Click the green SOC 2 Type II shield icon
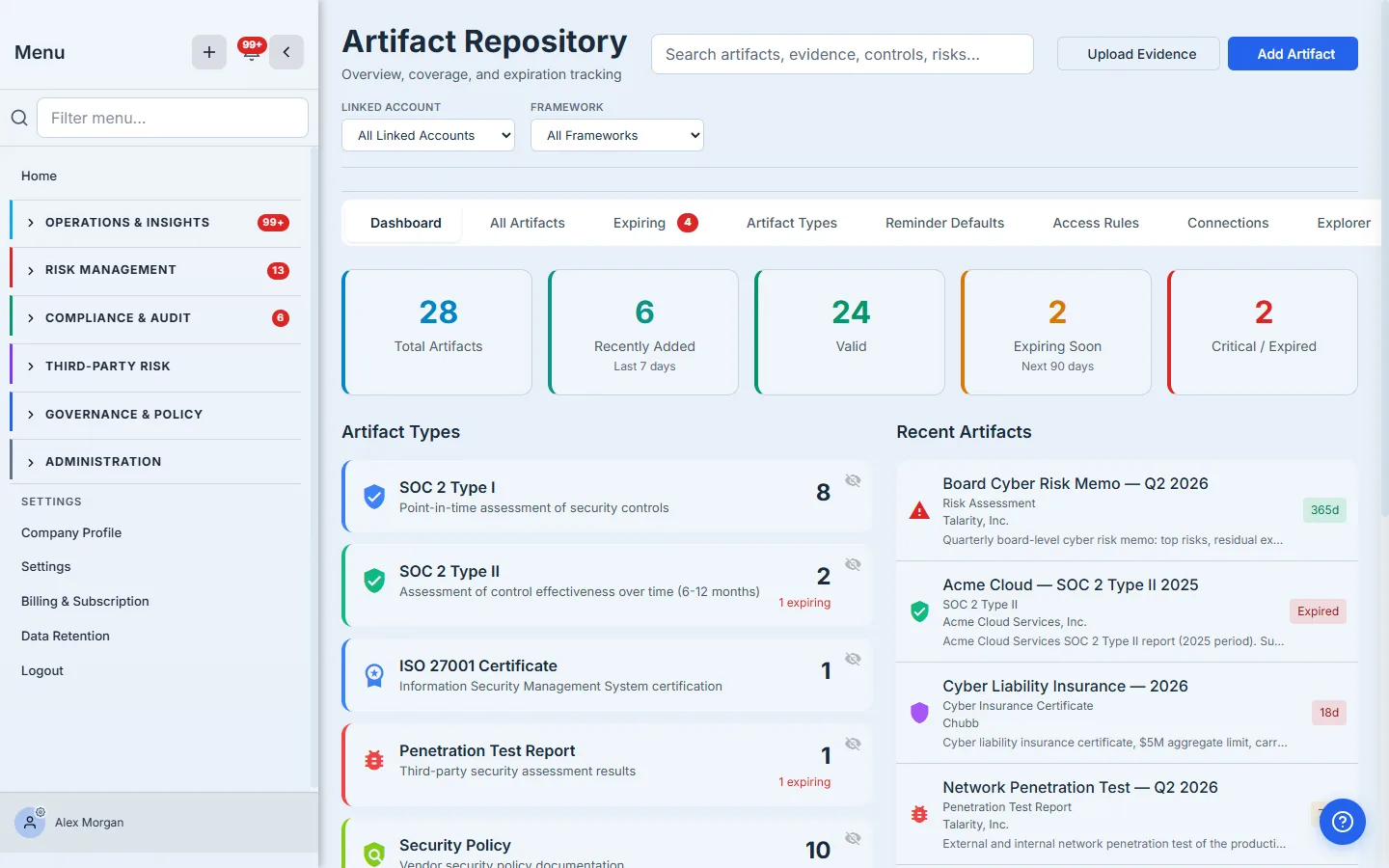The image size is (1389, 868). click(374, 581)
